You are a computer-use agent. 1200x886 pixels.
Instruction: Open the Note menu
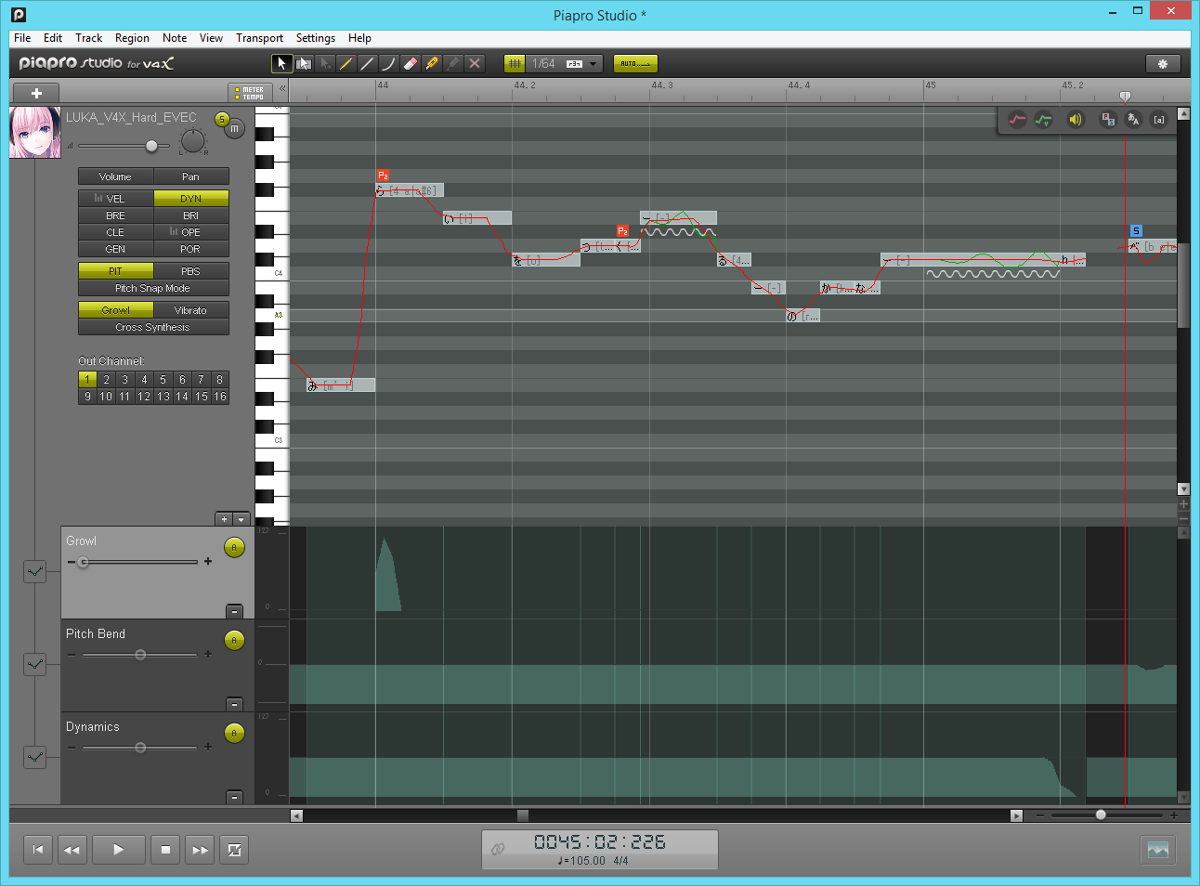[x=174, y=38]
